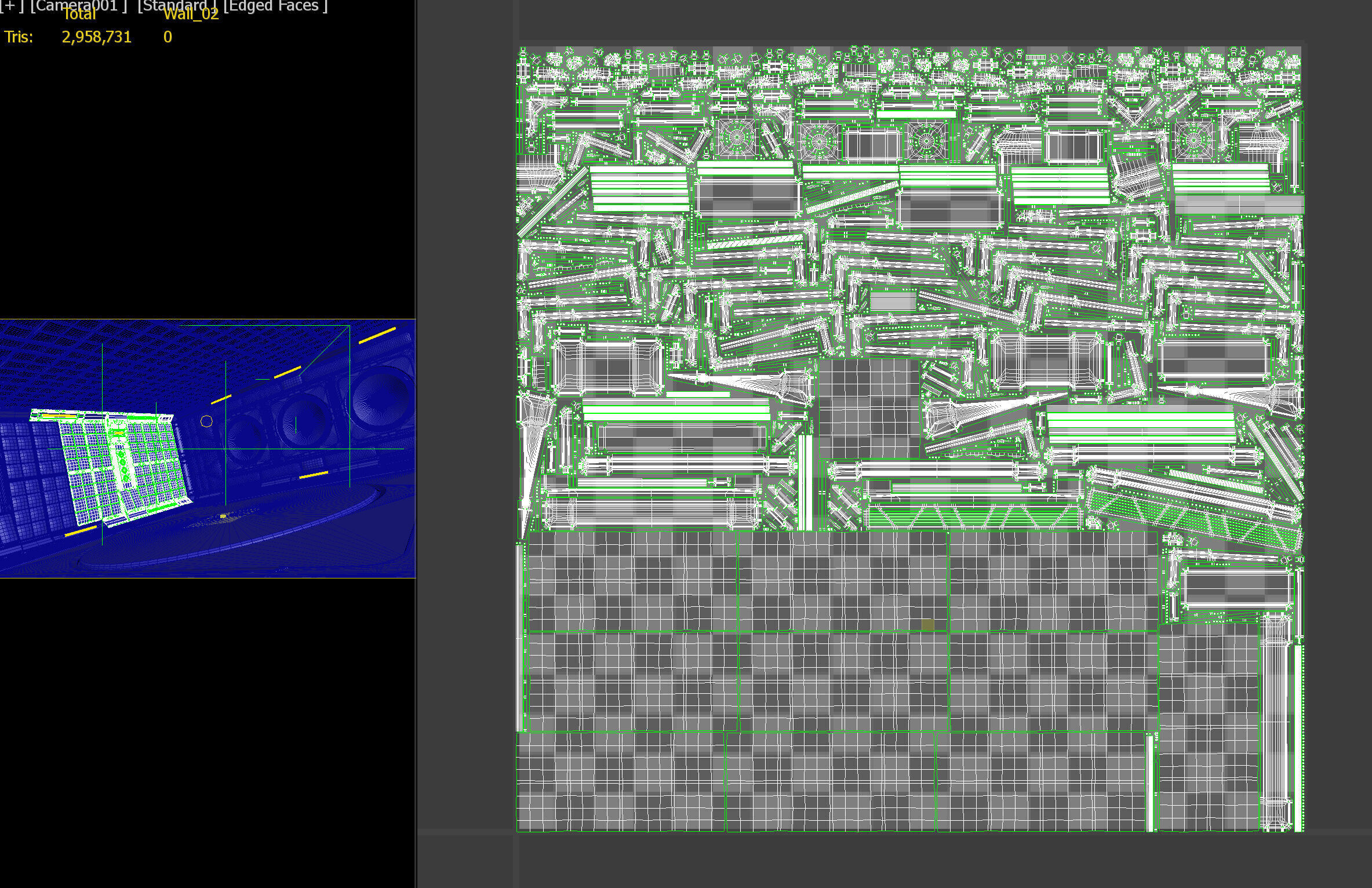The height and width of the screenshot is (888, 1372).
Task: Click the small gray rectangular UV shell
Action: (893, 300)
